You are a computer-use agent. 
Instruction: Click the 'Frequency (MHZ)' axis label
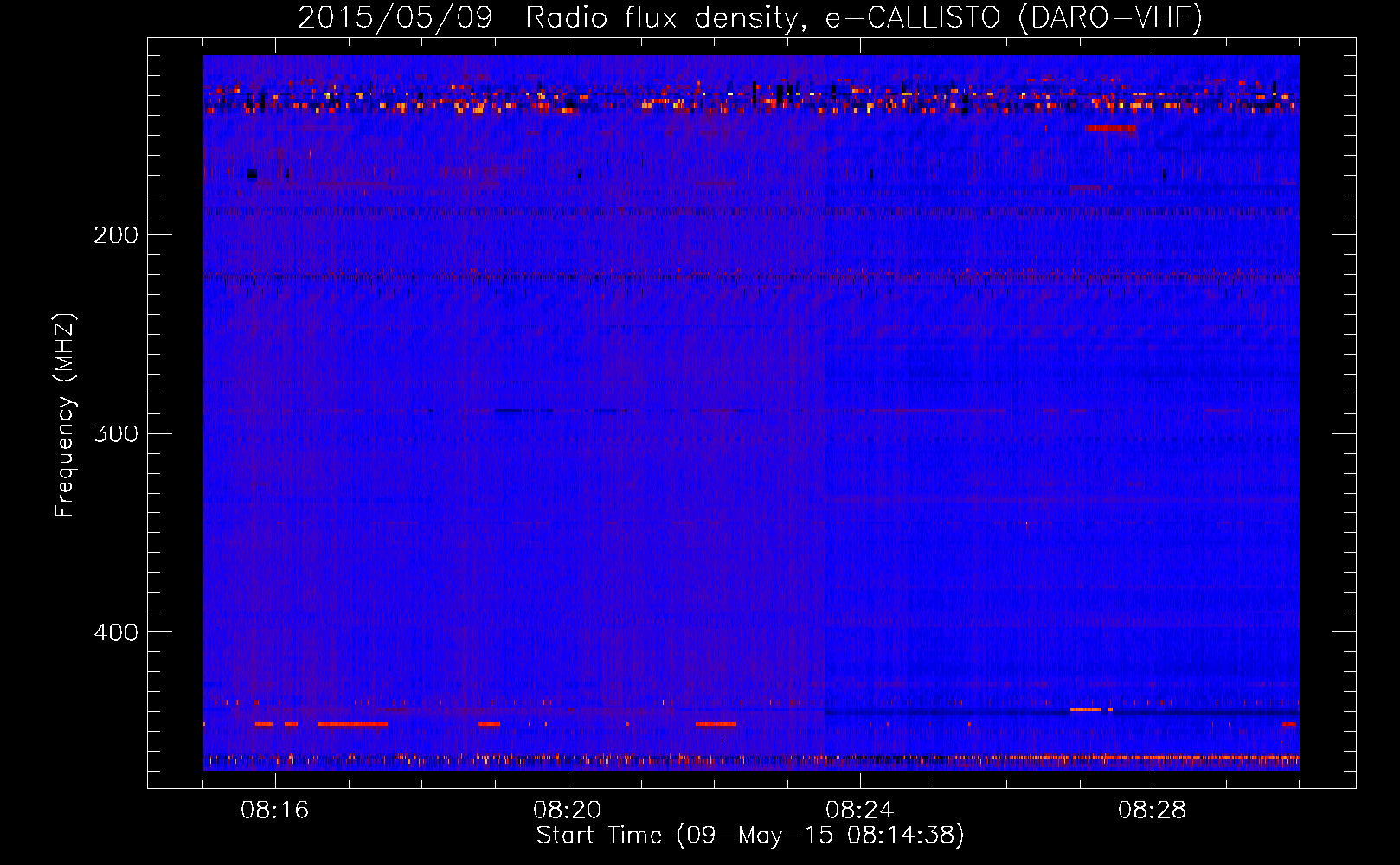[65, 415]
